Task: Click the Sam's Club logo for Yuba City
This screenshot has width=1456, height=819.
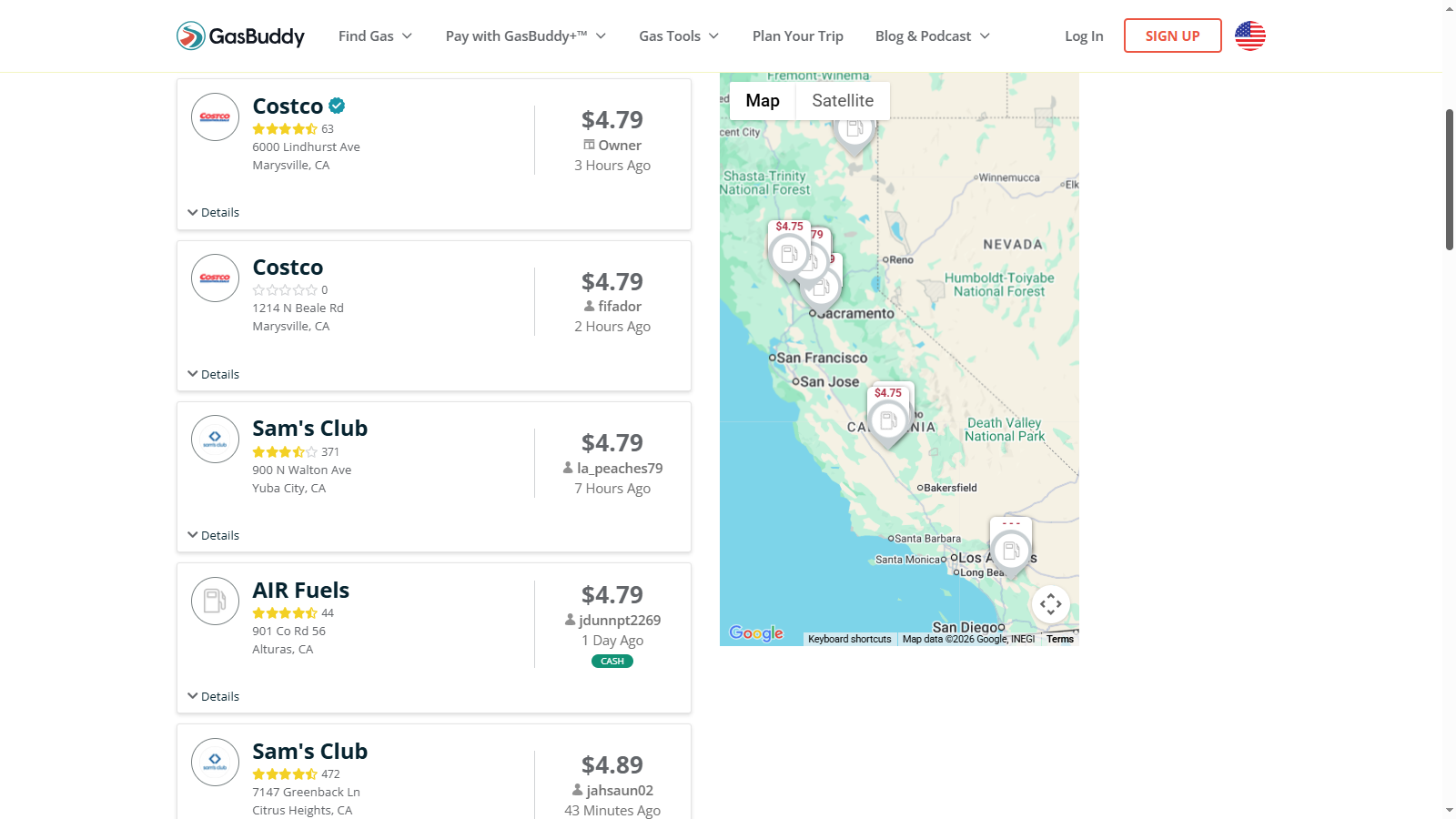Action: click(215, 440)
